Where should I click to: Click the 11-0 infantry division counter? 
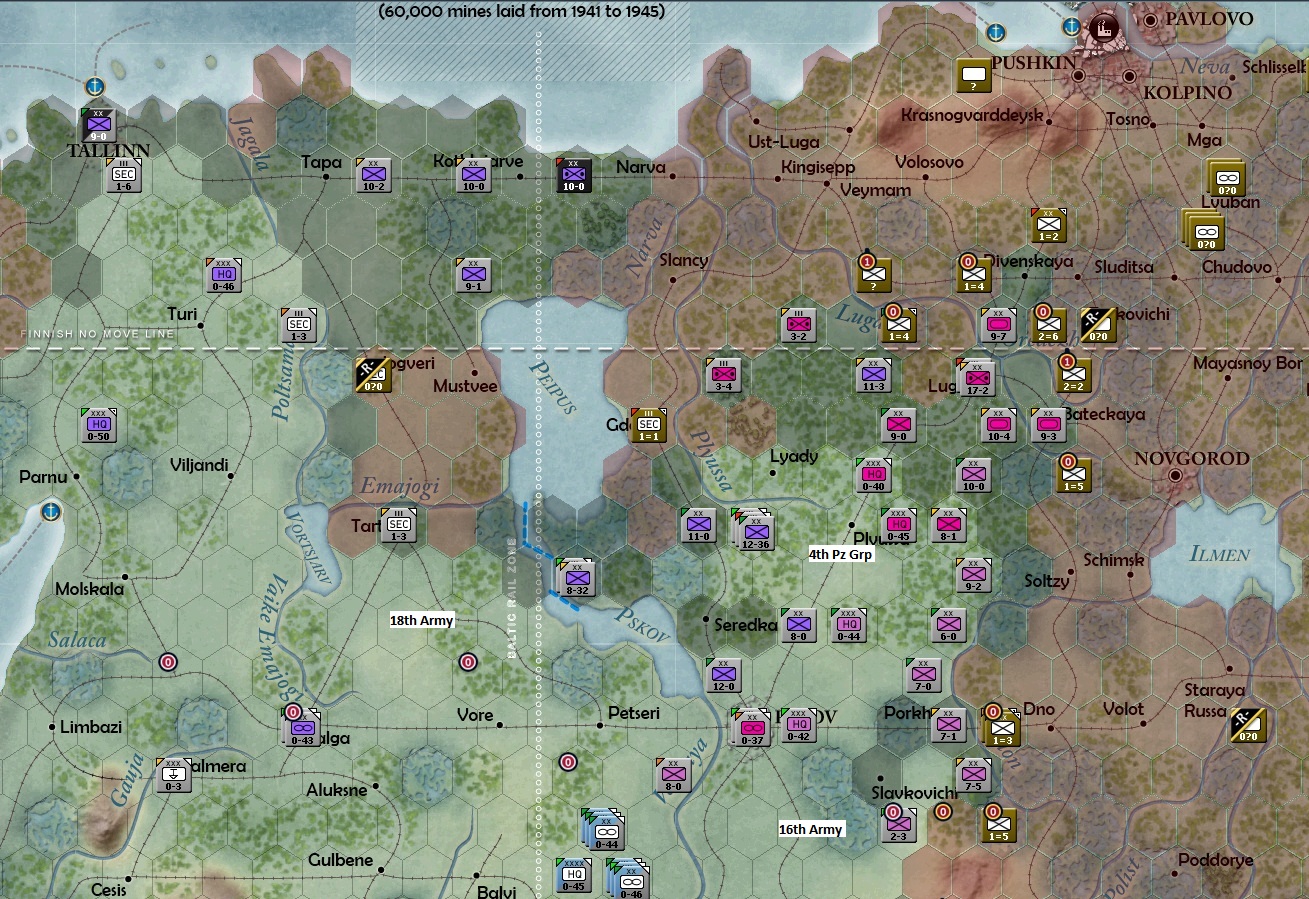(698, 525)
